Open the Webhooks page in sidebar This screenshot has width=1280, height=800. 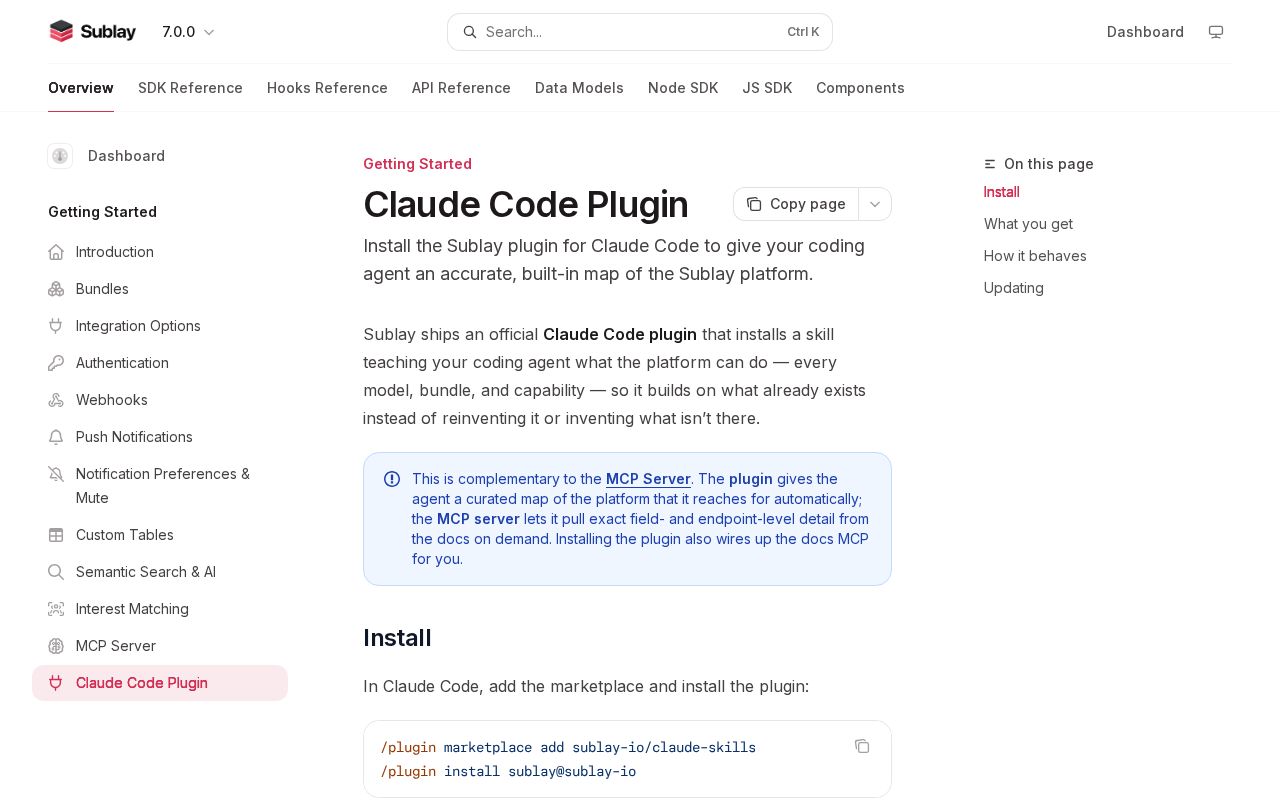click(x=160, y=400)
